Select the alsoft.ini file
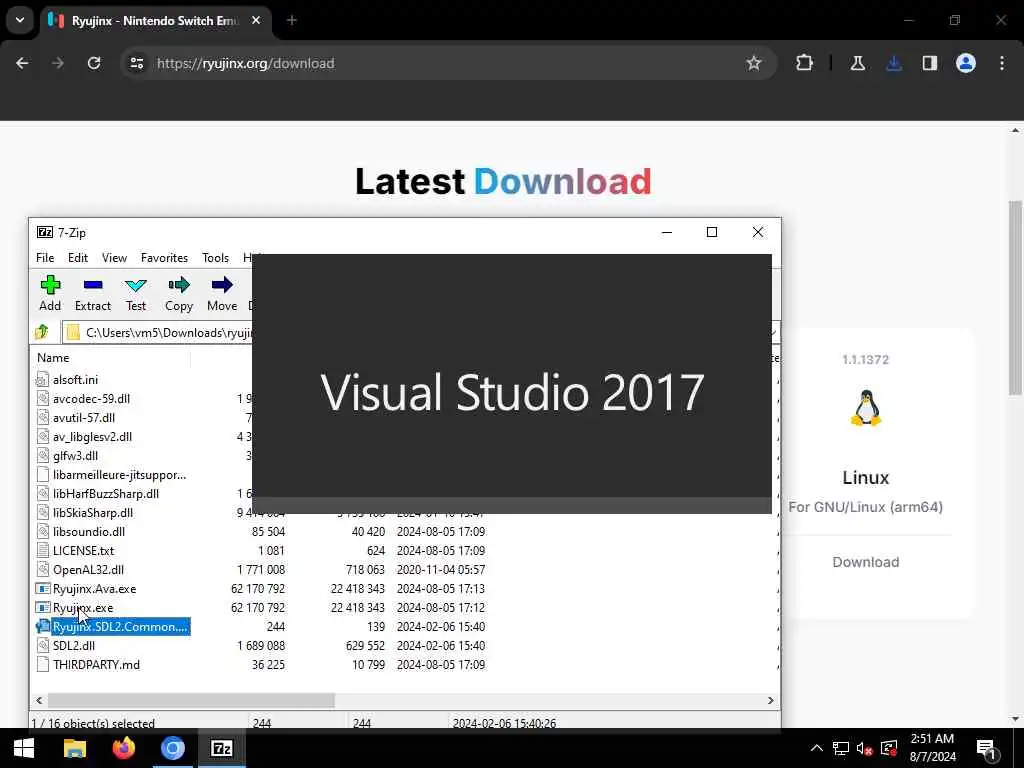Viewport: 1024px width, 768px height. pos(75,379)
